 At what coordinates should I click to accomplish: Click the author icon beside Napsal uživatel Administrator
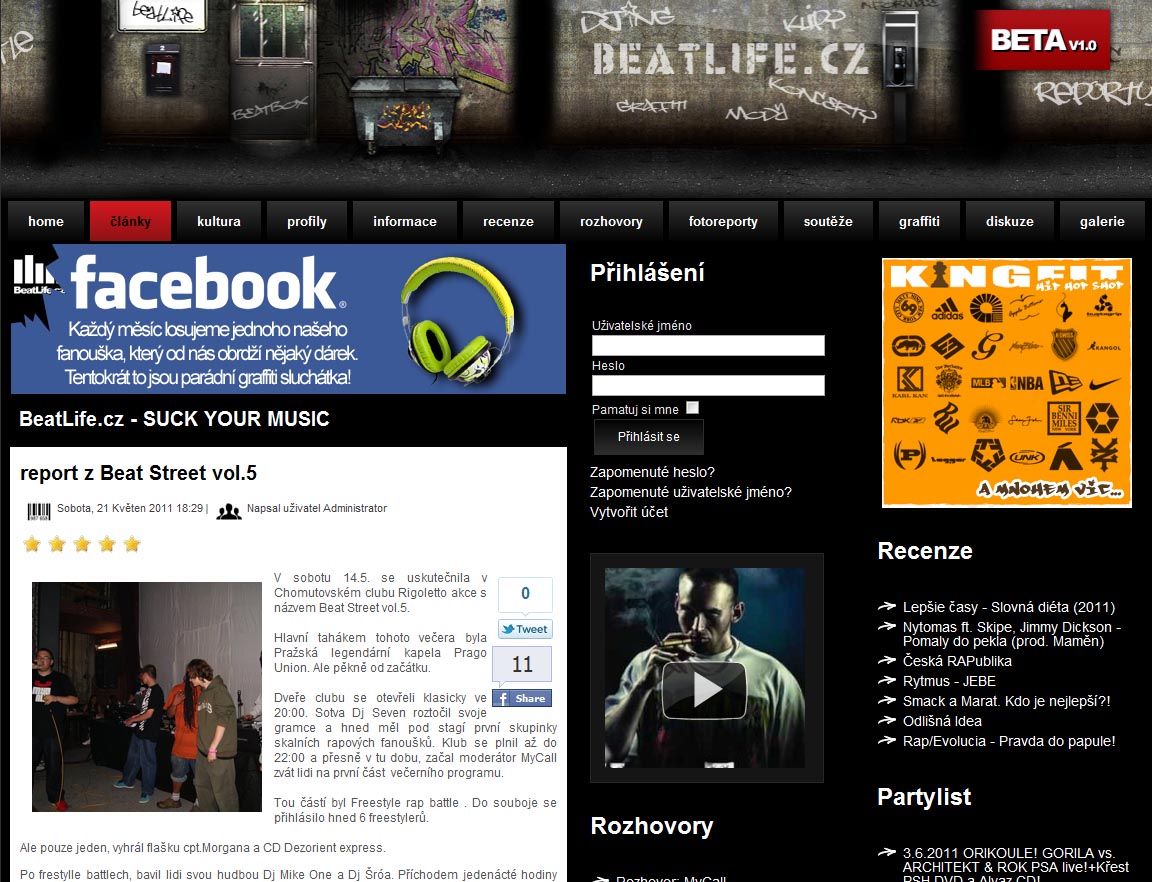tap(228, 512)
